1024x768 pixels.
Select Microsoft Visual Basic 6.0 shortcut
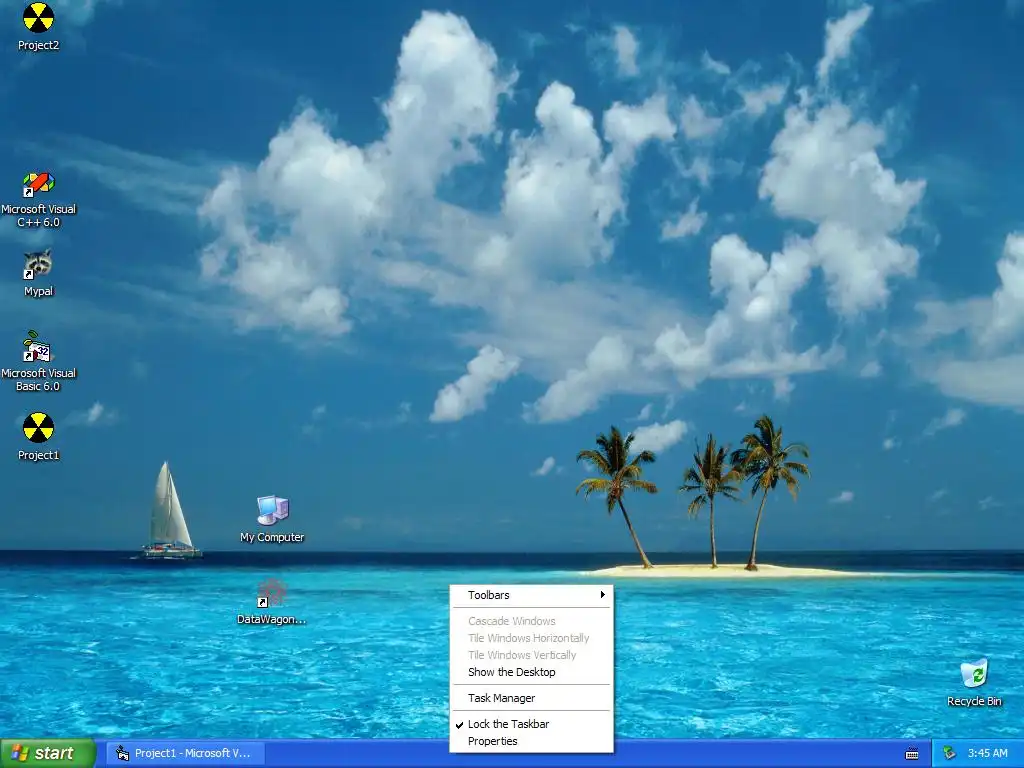click(x=38, y=361)
